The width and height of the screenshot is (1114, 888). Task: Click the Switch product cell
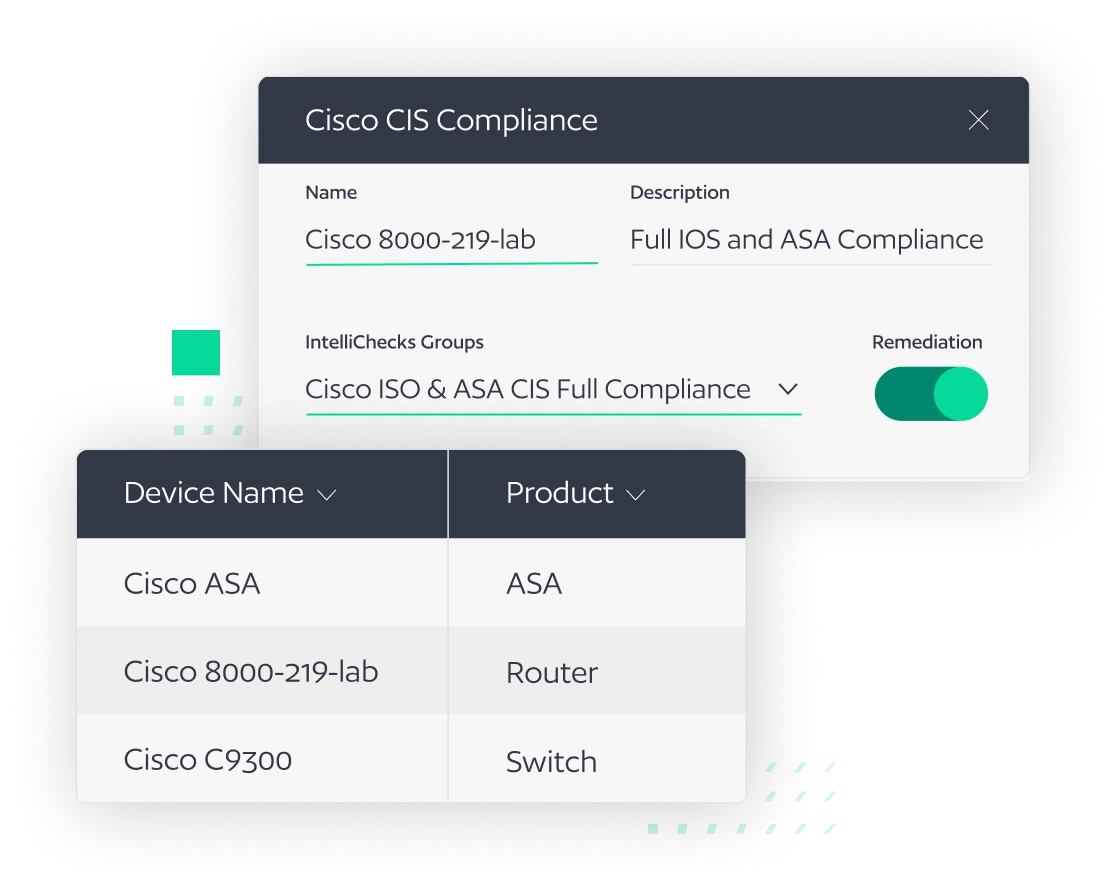(551, 760)
